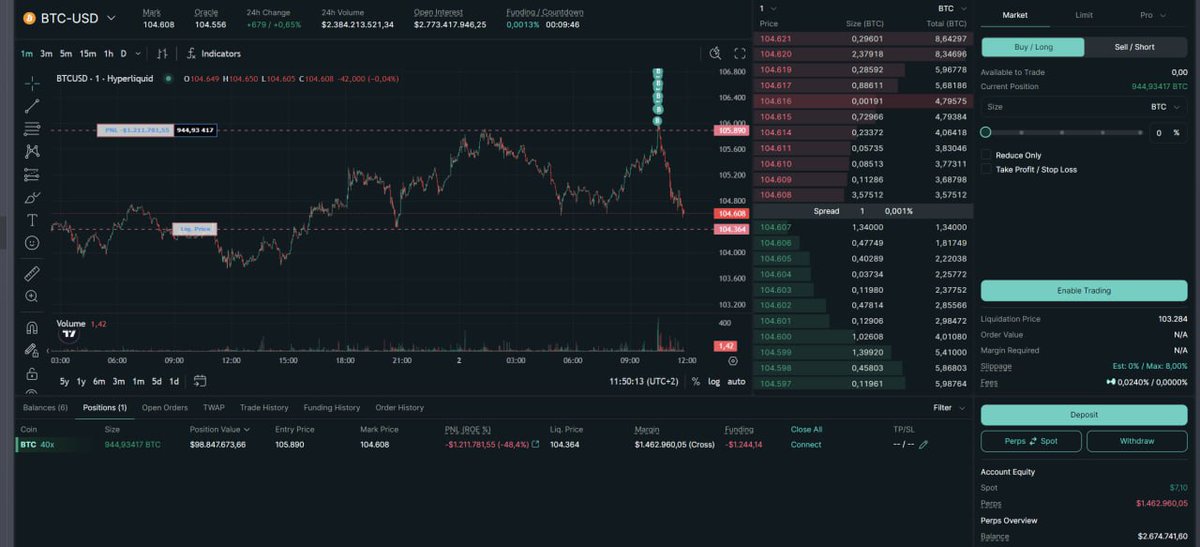
Task: Open the long position forecasting tool
Action: 32,174
